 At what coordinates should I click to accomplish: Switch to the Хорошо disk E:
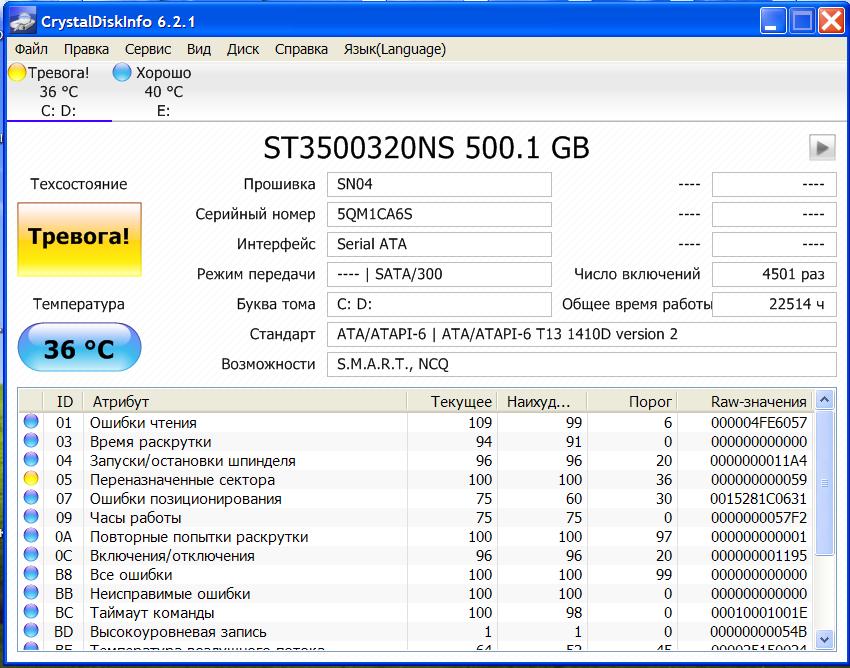coord(152,91)
